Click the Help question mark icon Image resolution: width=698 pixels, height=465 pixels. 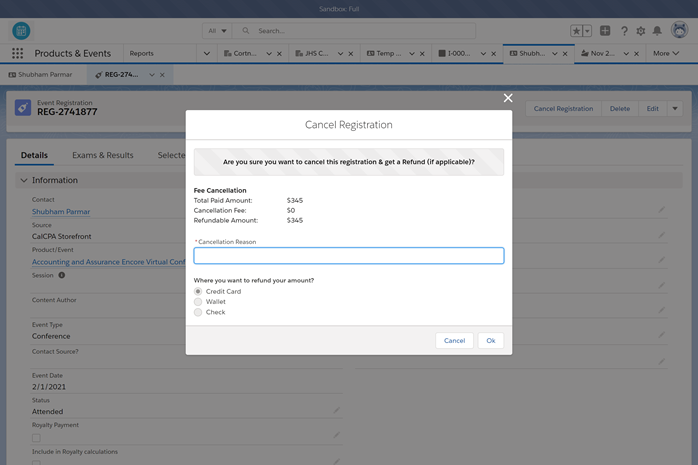pyautogui.click(x=624, y=31)
